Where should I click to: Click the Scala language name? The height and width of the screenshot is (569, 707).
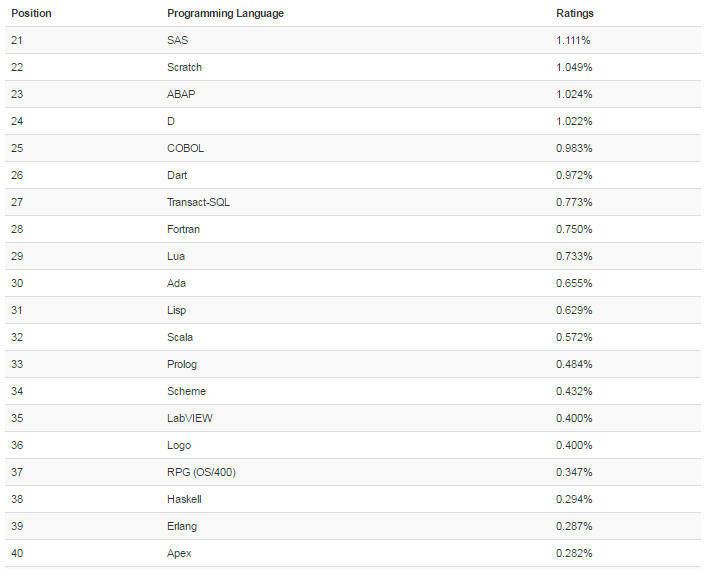tap(180, 337)
